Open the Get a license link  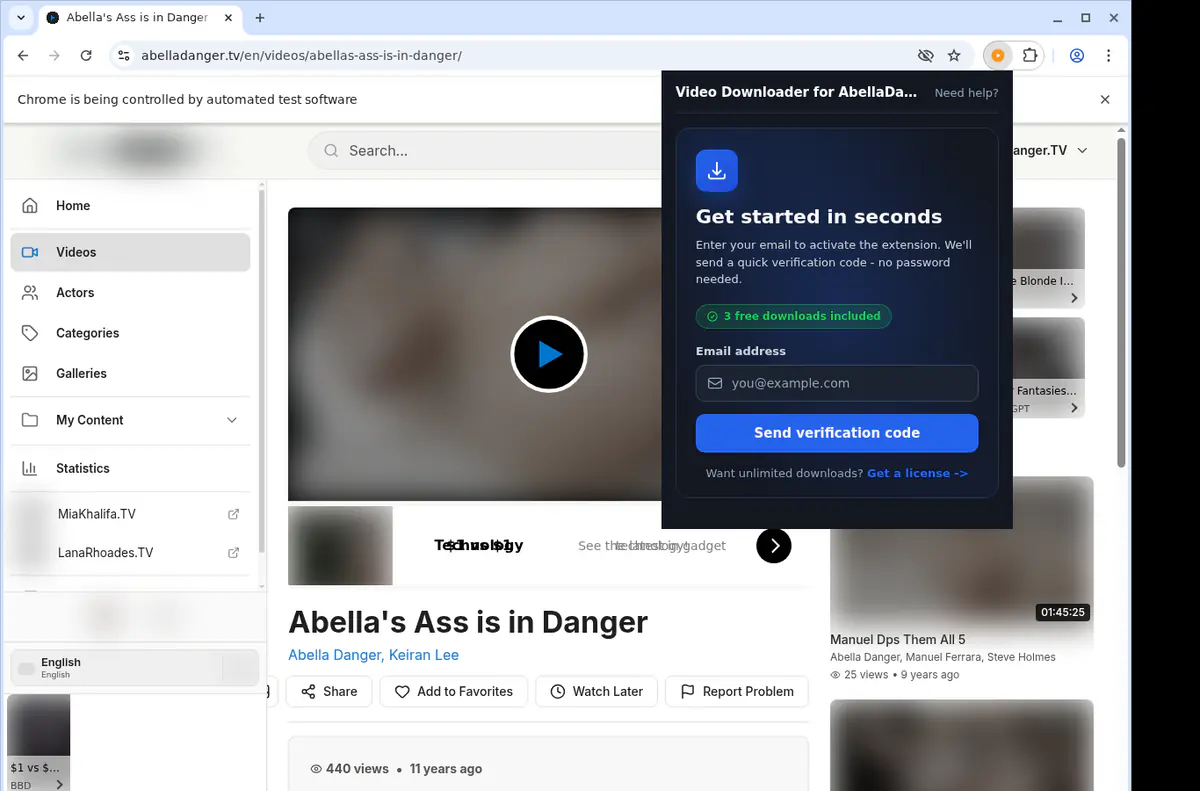[917, 473]
